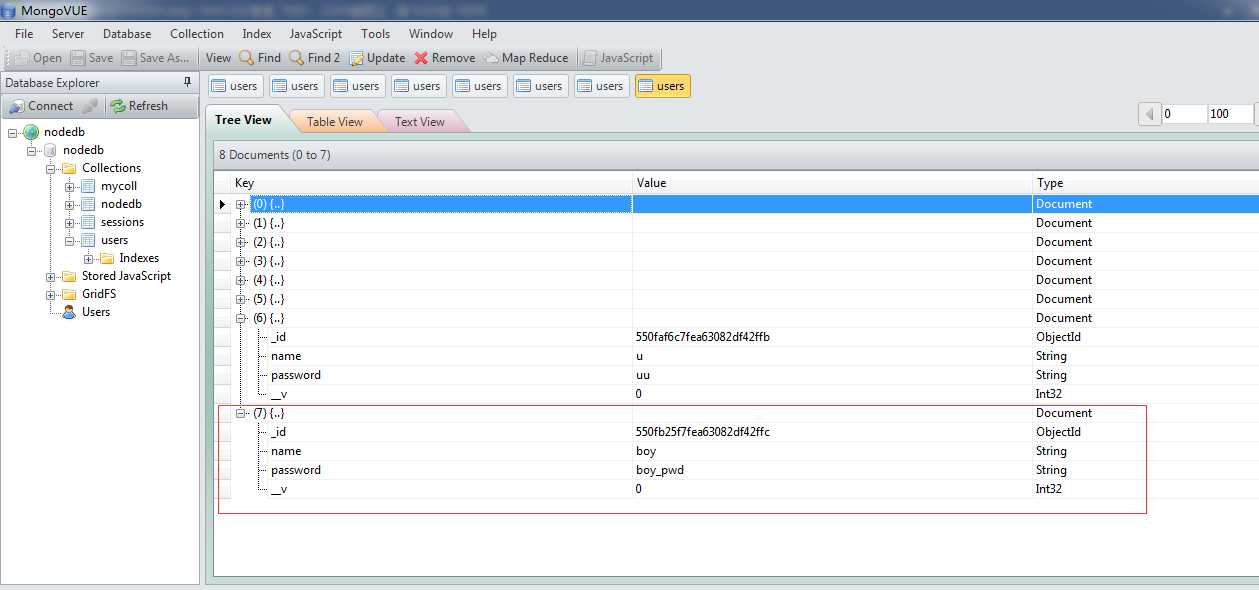
Task: Click the limit input field showing 100
Action: 1230,114
